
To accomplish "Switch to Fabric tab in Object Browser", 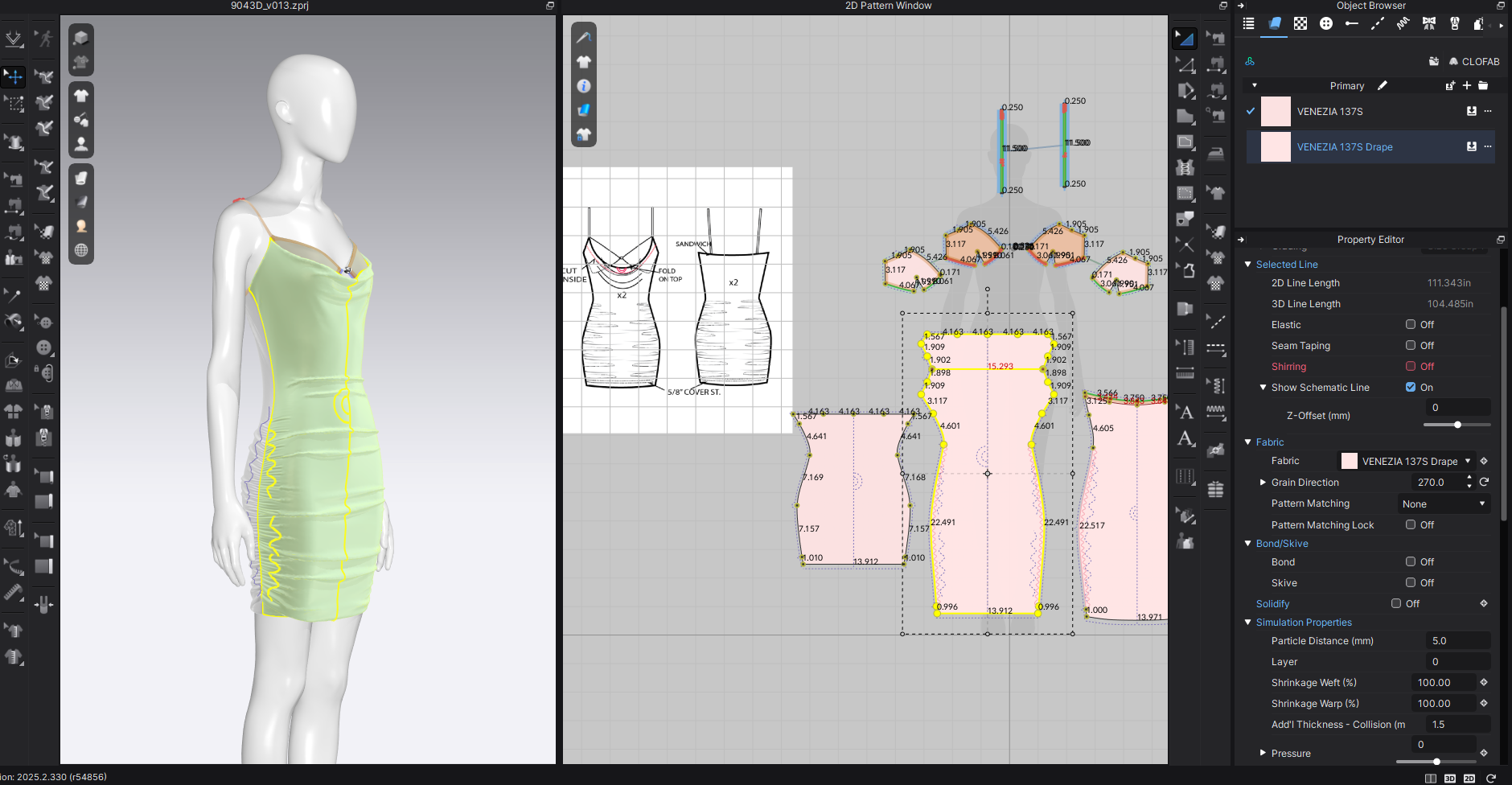I will coord(1275,23).
